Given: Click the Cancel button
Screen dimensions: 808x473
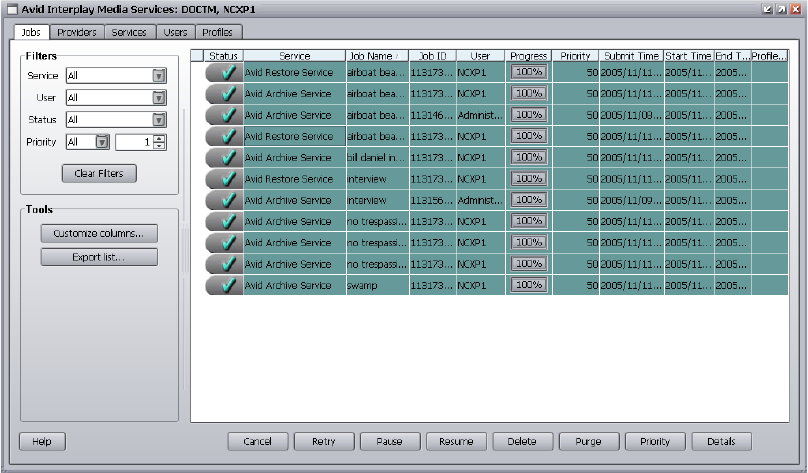Looking at the screenshot, I should (x=258, y=442).
